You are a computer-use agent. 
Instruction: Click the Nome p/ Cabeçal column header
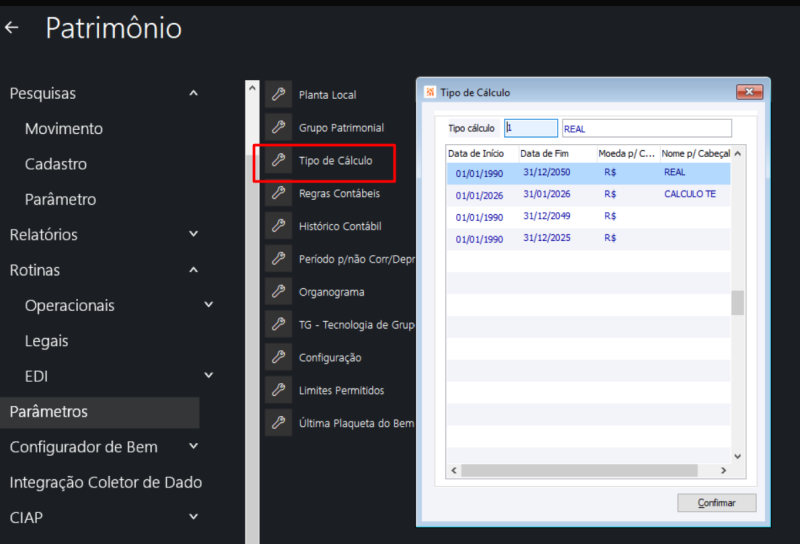click(695, 154)
